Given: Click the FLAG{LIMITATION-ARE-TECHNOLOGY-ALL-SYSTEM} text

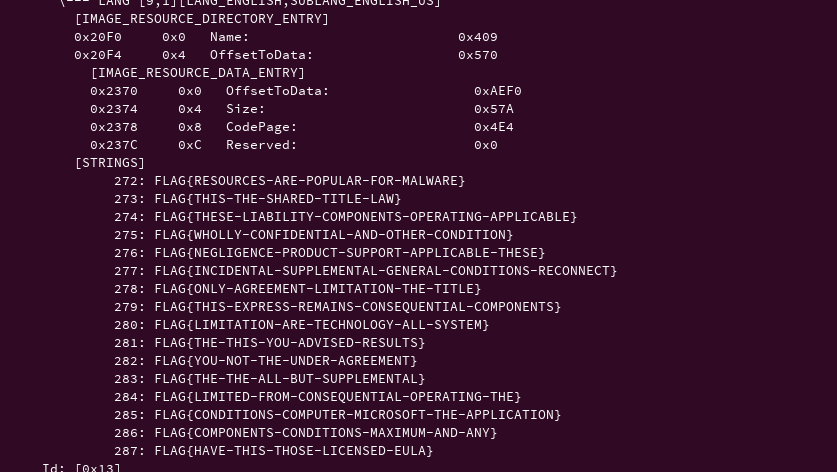Looking at the screenshot, I should click(x=321, y=325).
